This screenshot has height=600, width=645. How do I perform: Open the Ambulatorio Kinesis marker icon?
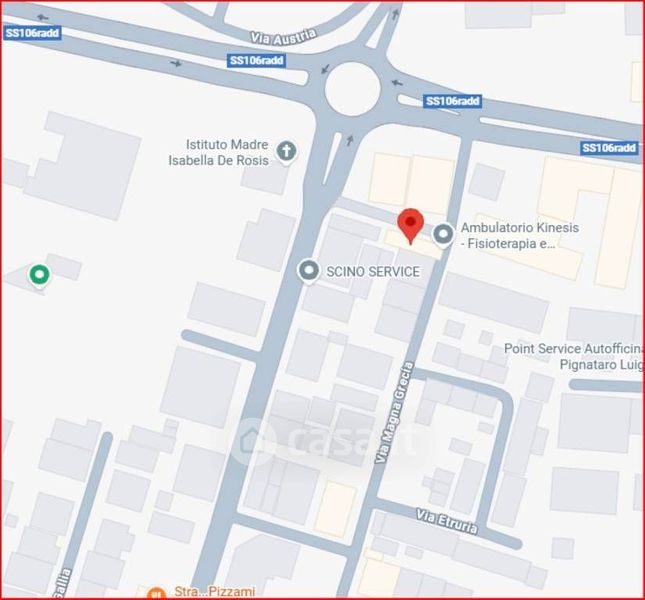point(443,235)
